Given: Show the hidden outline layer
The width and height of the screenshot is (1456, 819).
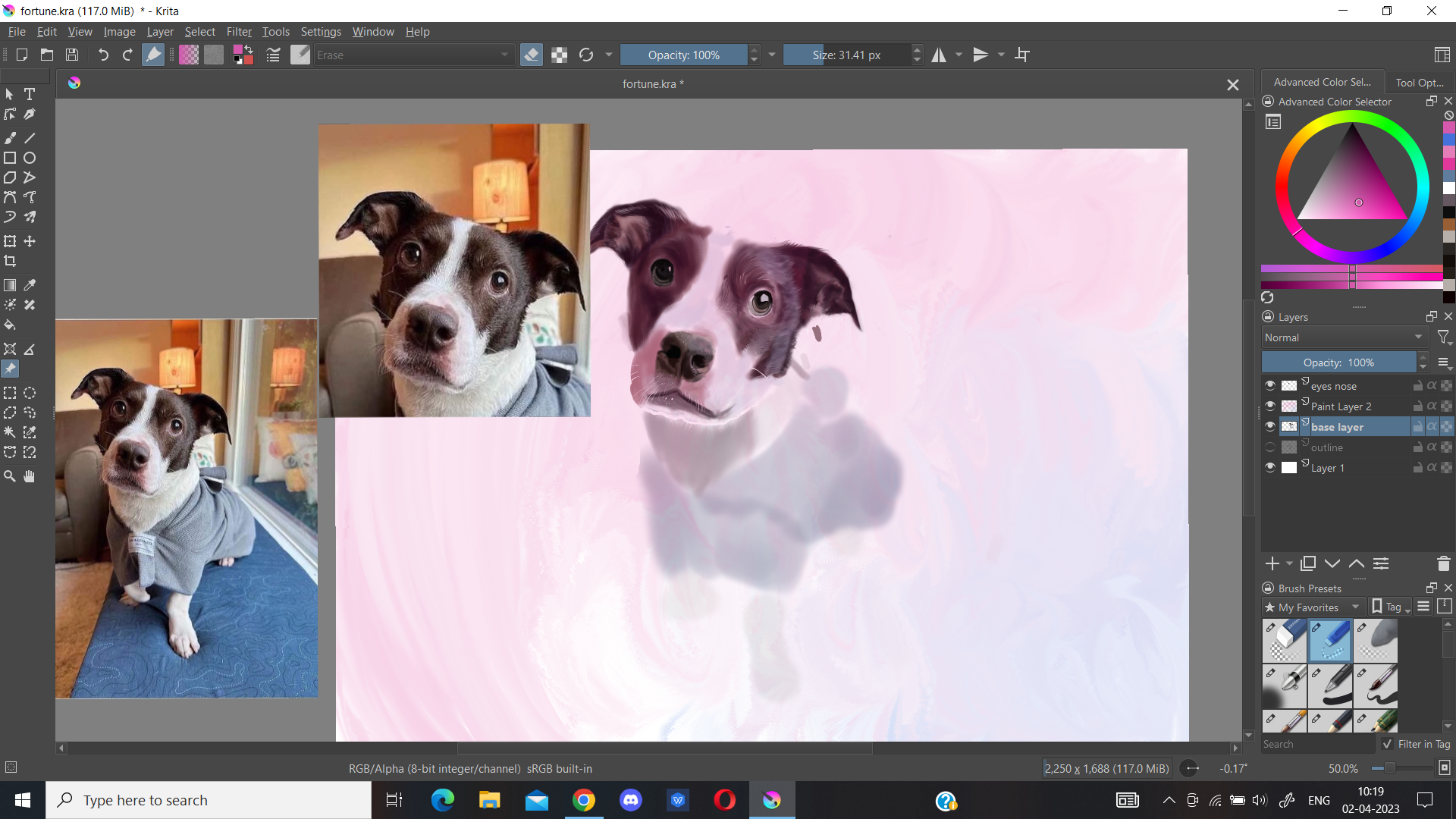Looking at the screenshot, I should click(1269, 447).
